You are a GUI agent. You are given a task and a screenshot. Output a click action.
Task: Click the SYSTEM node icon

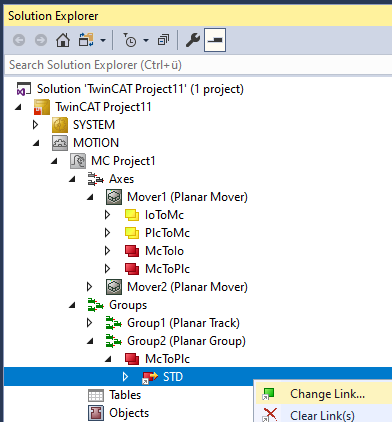pyautogui.click(x=60, y=125)
